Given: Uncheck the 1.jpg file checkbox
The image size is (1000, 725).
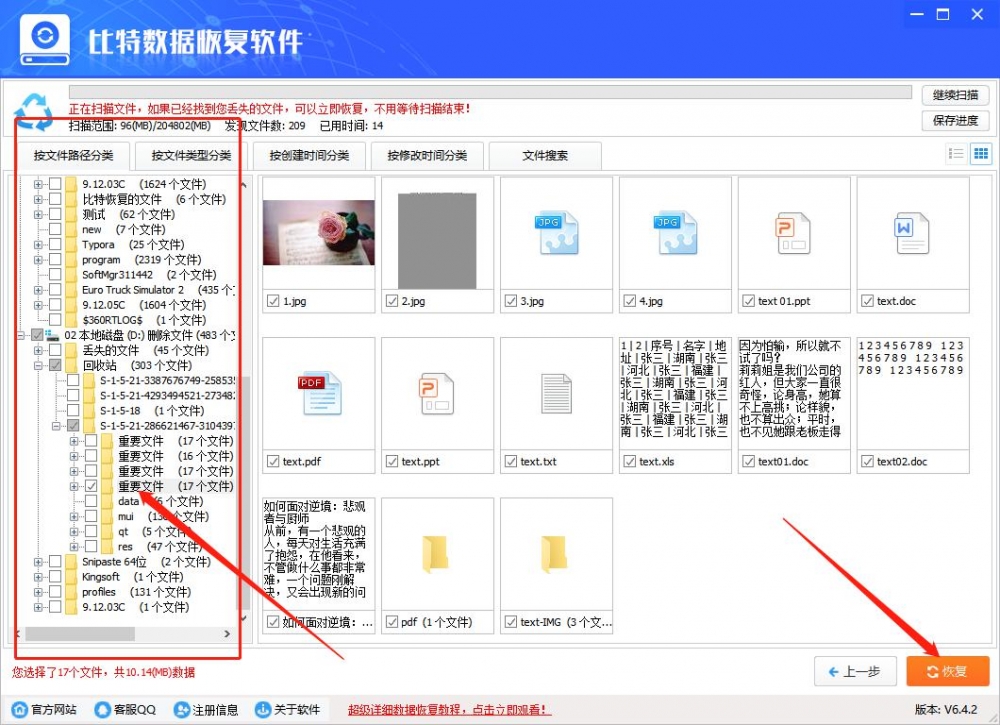Looking at the screenshot, I should (x=273, y=301).
